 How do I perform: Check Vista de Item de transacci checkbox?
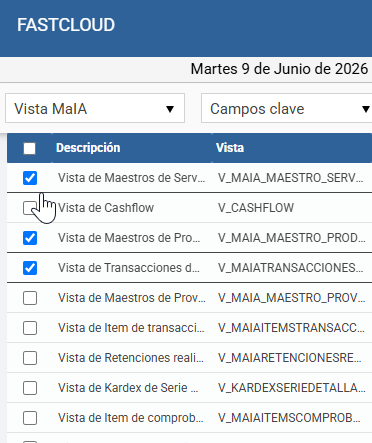click(30, 328)
